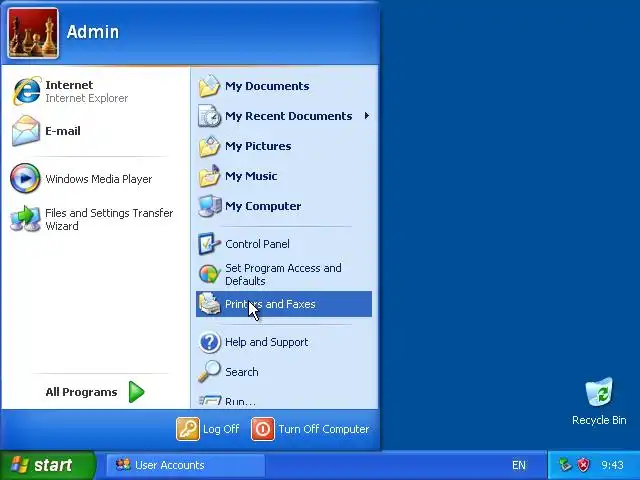
Task: Open the Control Panel icon
Action: click(209, 244)
